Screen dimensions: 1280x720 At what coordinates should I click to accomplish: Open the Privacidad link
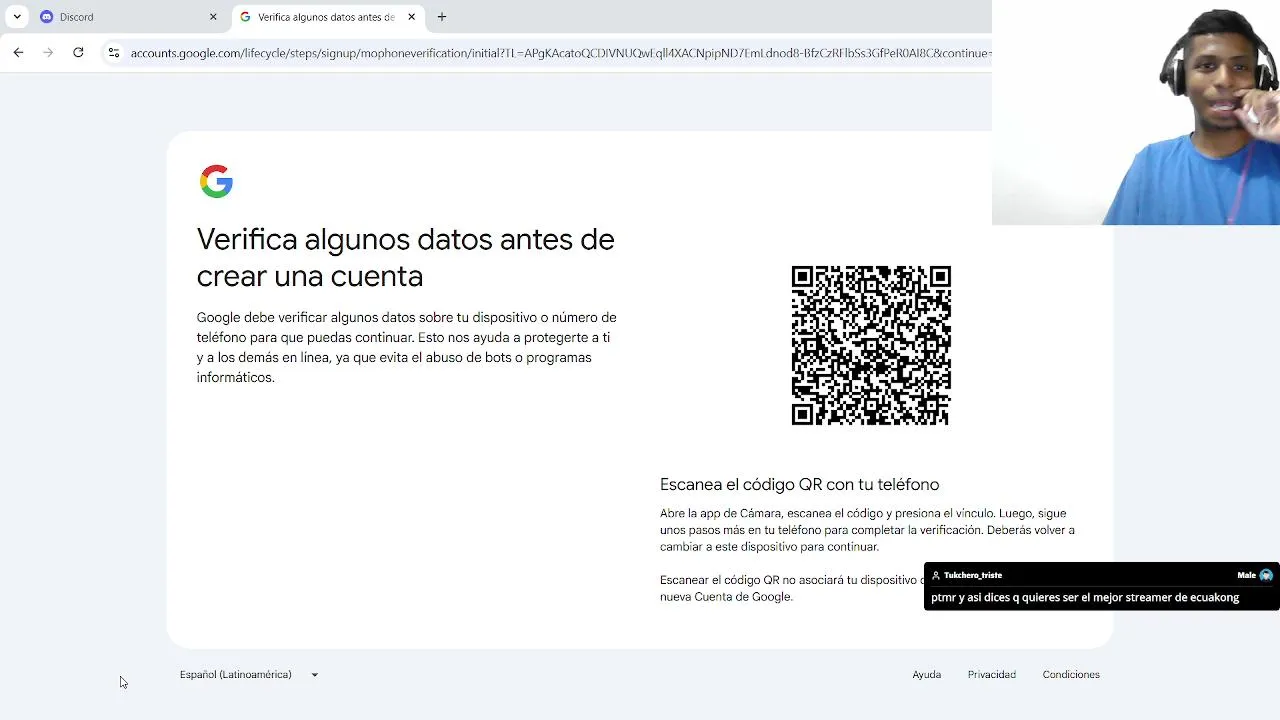click(991, 674)
